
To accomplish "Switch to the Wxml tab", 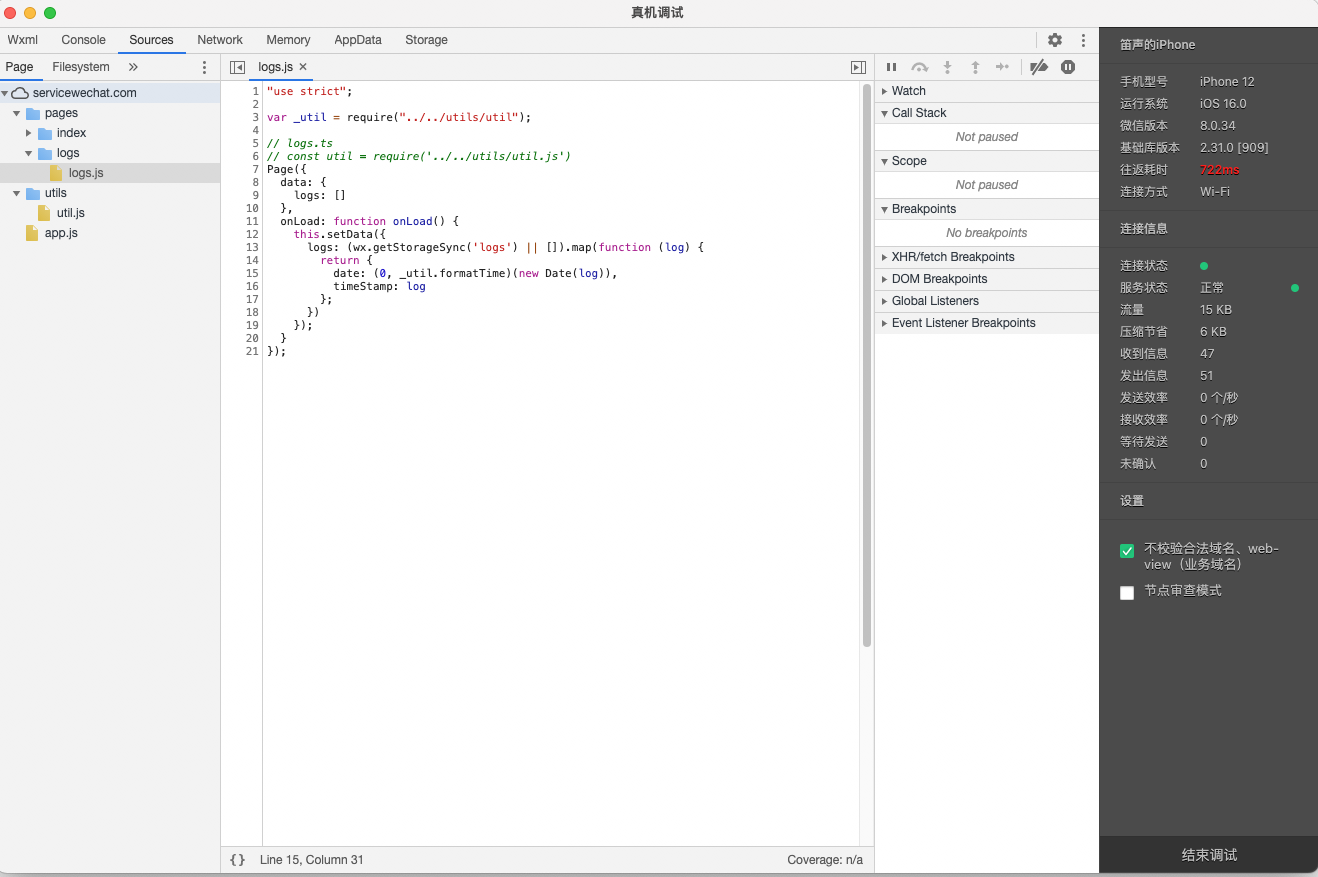I will point(22,40).
